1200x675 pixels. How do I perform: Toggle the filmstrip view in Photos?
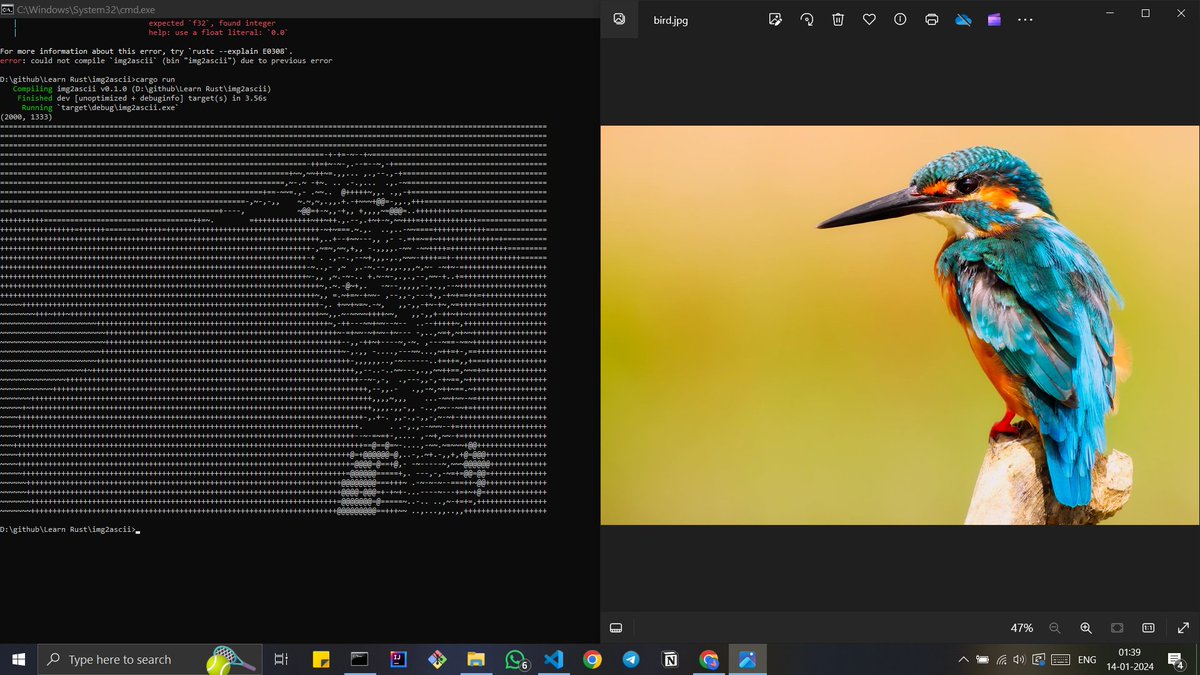pos(616,627)
